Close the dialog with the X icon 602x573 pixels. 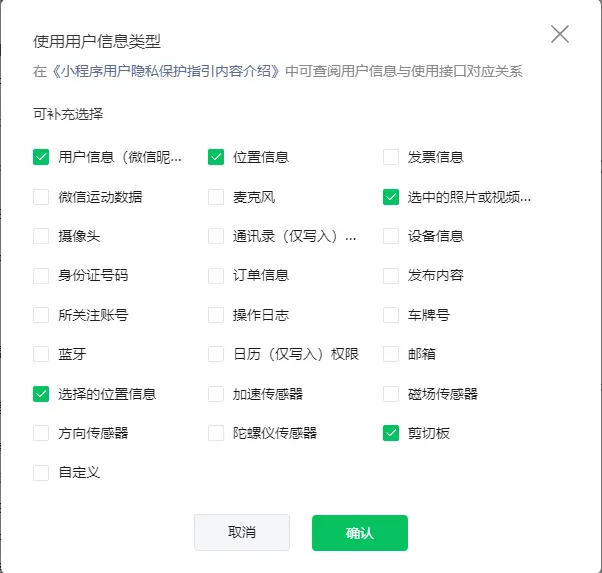tap(560, 34)
